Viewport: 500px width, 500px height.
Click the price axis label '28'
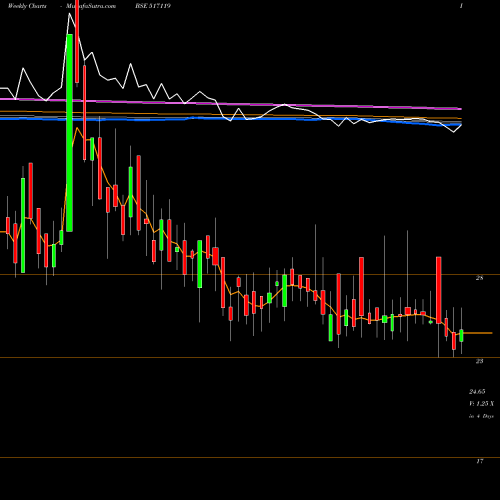tap(479, 278)
